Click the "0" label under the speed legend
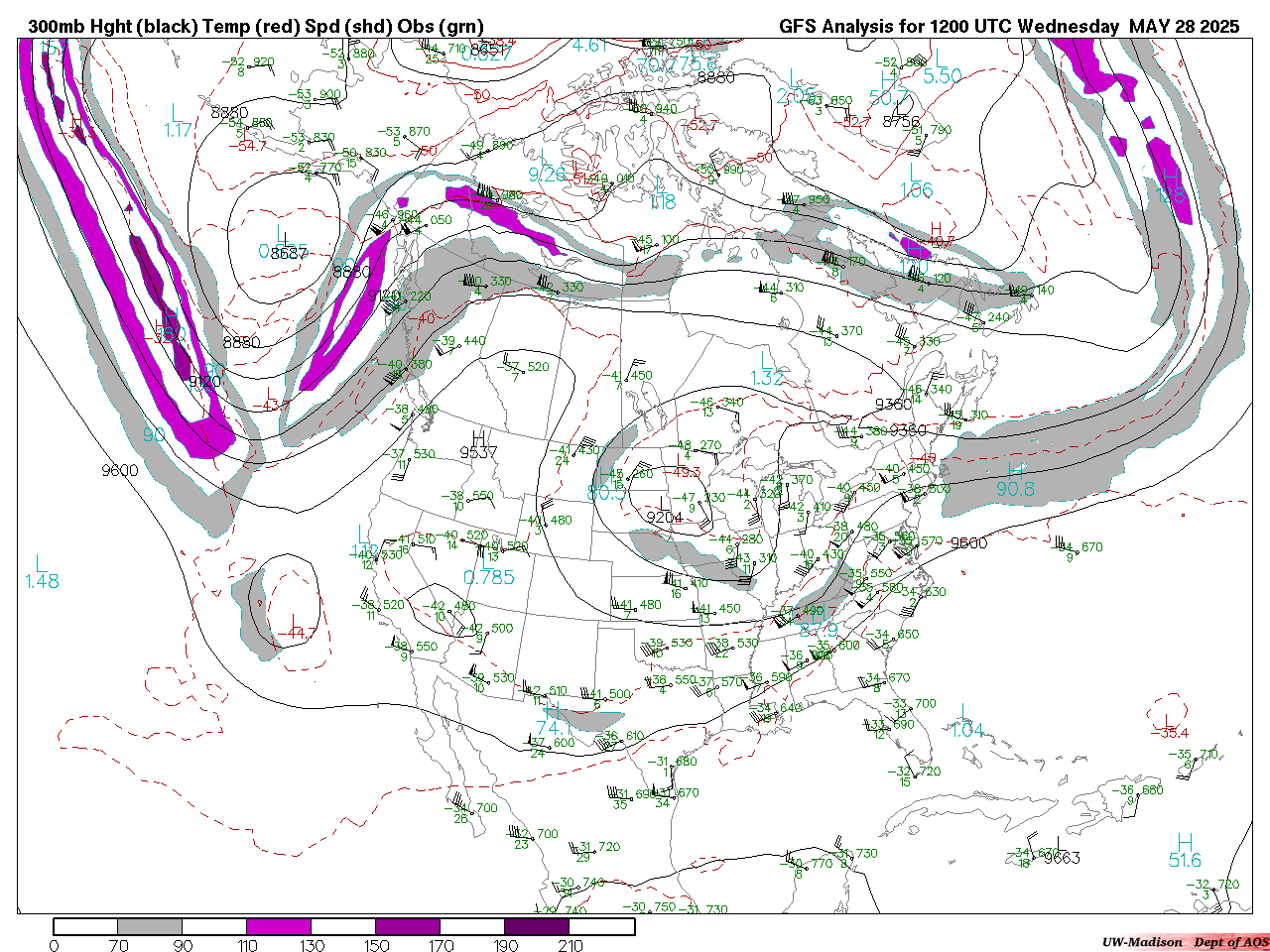The width and height of the screenshot is (1270, 952). (x=54, y=945)
